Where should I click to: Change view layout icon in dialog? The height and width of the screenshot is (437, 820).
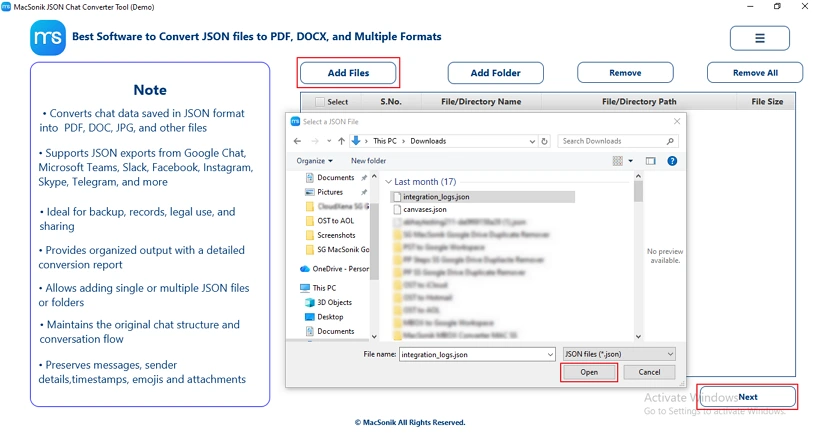[618, 161]
